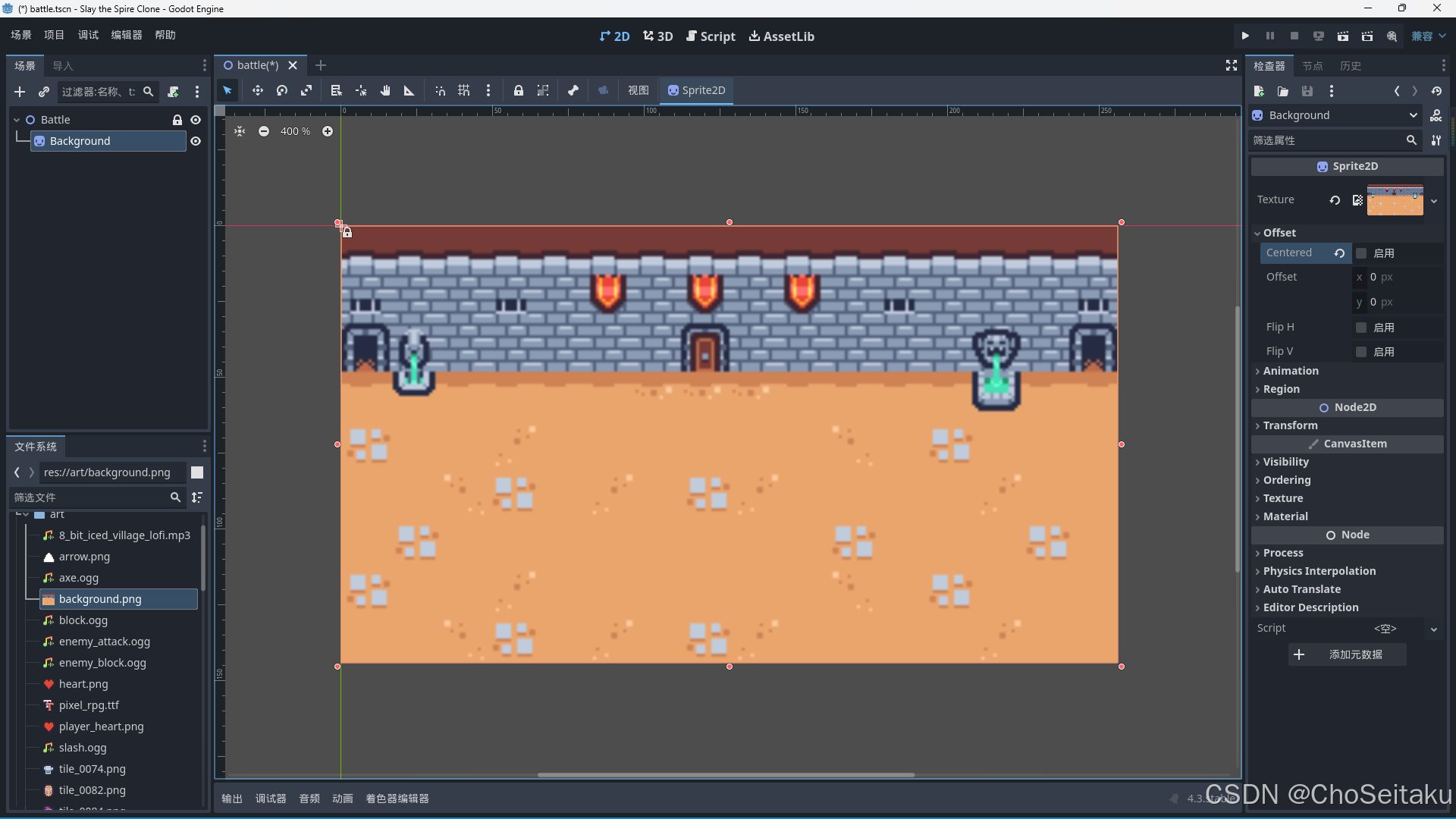Enable the Flip H checkbox
Screen dimensions: 1456x819
point(1361,328)
